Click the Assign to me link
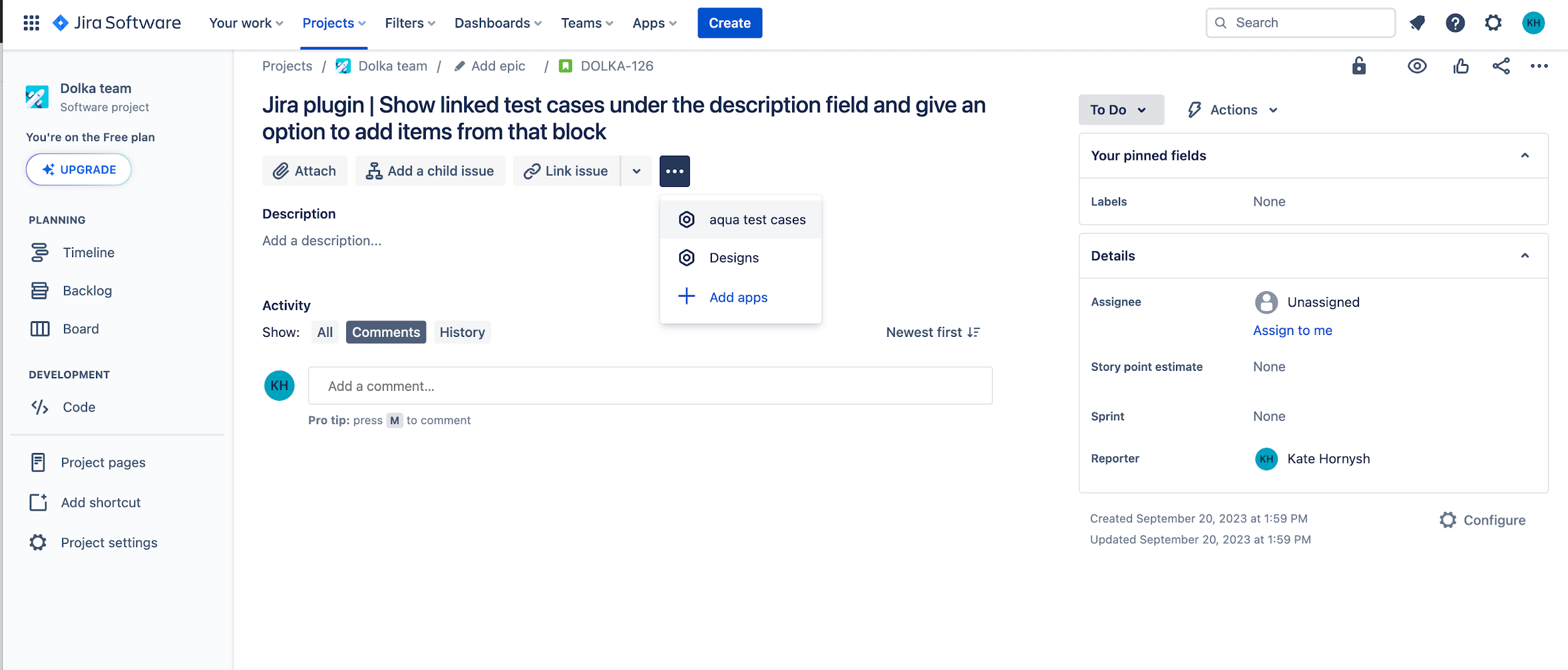Viewport: 1568px width, 670px height. (1292, 331)
